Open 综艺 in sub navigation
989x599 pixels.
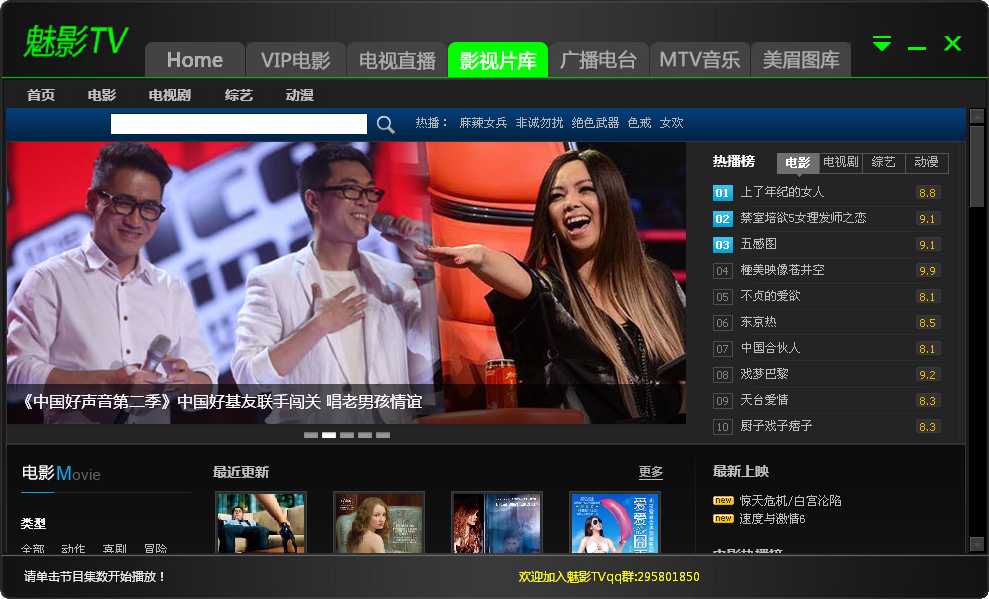pyautogui.click(x=238, y=95)
